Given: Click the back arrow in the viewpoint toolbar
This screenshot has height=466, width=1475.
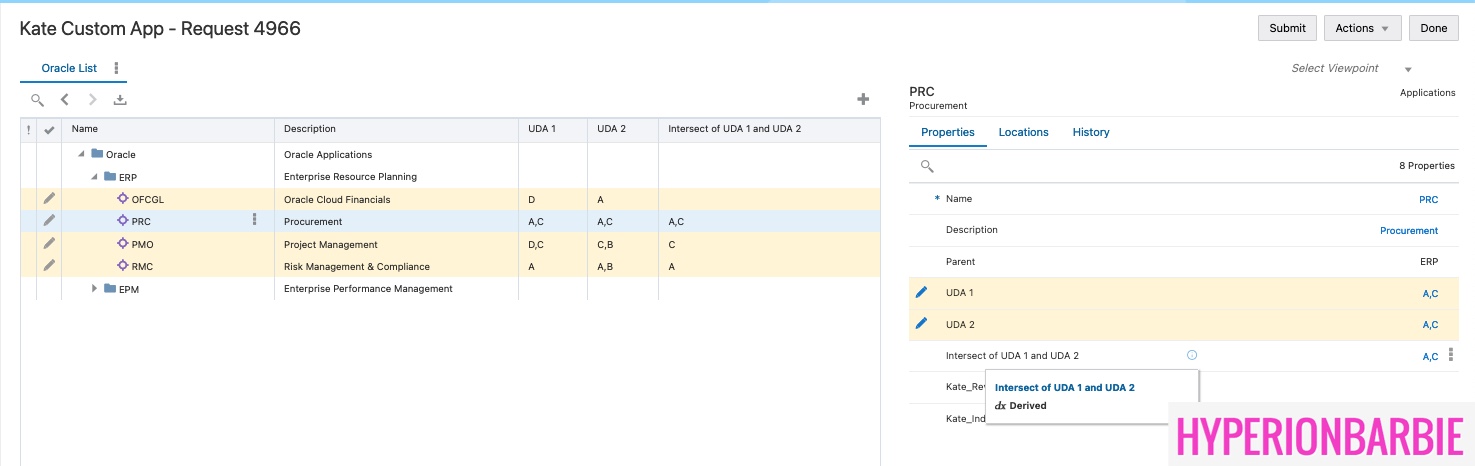Looking at the screenshot, I should pos(65,100).
